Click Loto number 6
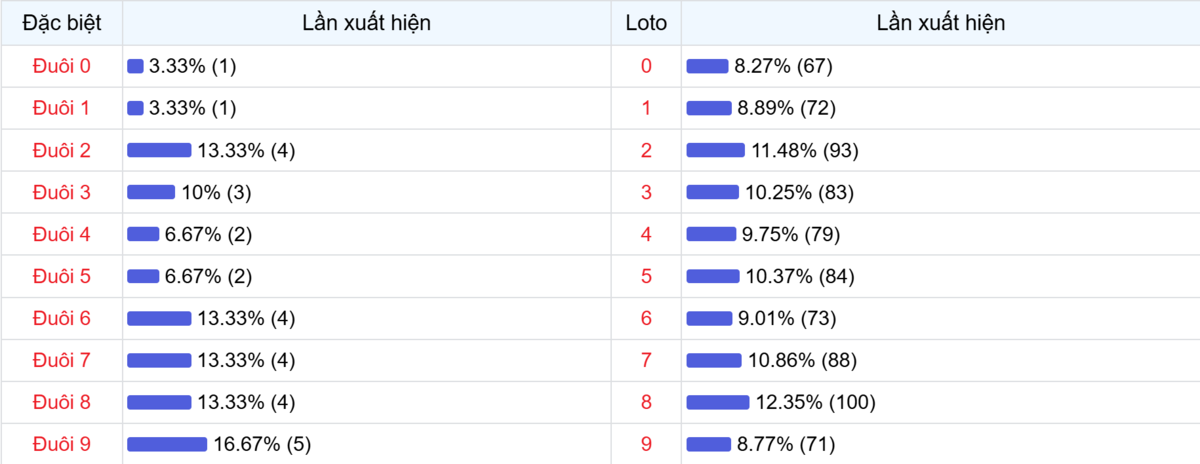Viewport: 1200px width, 464px height. 646,319
